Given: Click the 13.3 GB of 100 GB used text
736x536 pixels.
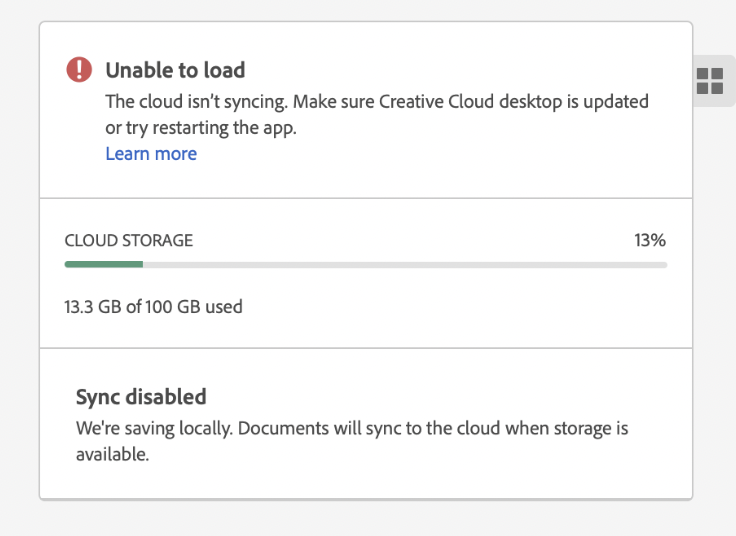Looking at the screenshot, I should tap(153, 306).
